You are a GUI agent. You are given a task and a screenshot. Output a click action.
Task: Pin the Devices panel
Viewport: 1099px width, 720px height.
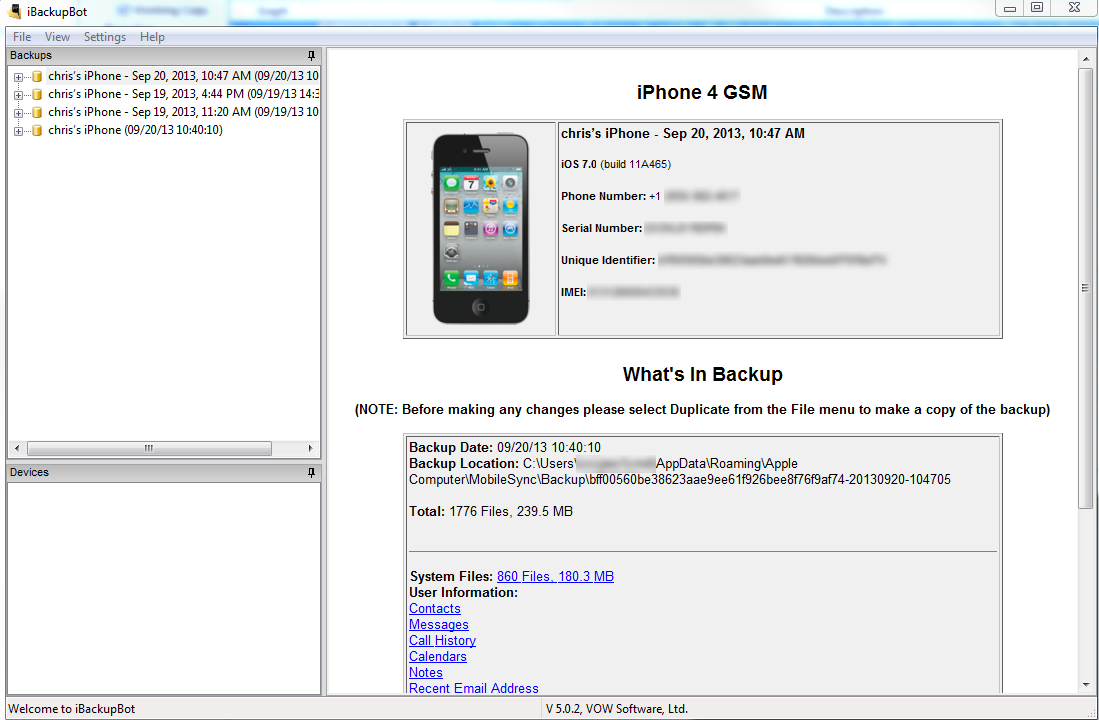coord(311,473)
